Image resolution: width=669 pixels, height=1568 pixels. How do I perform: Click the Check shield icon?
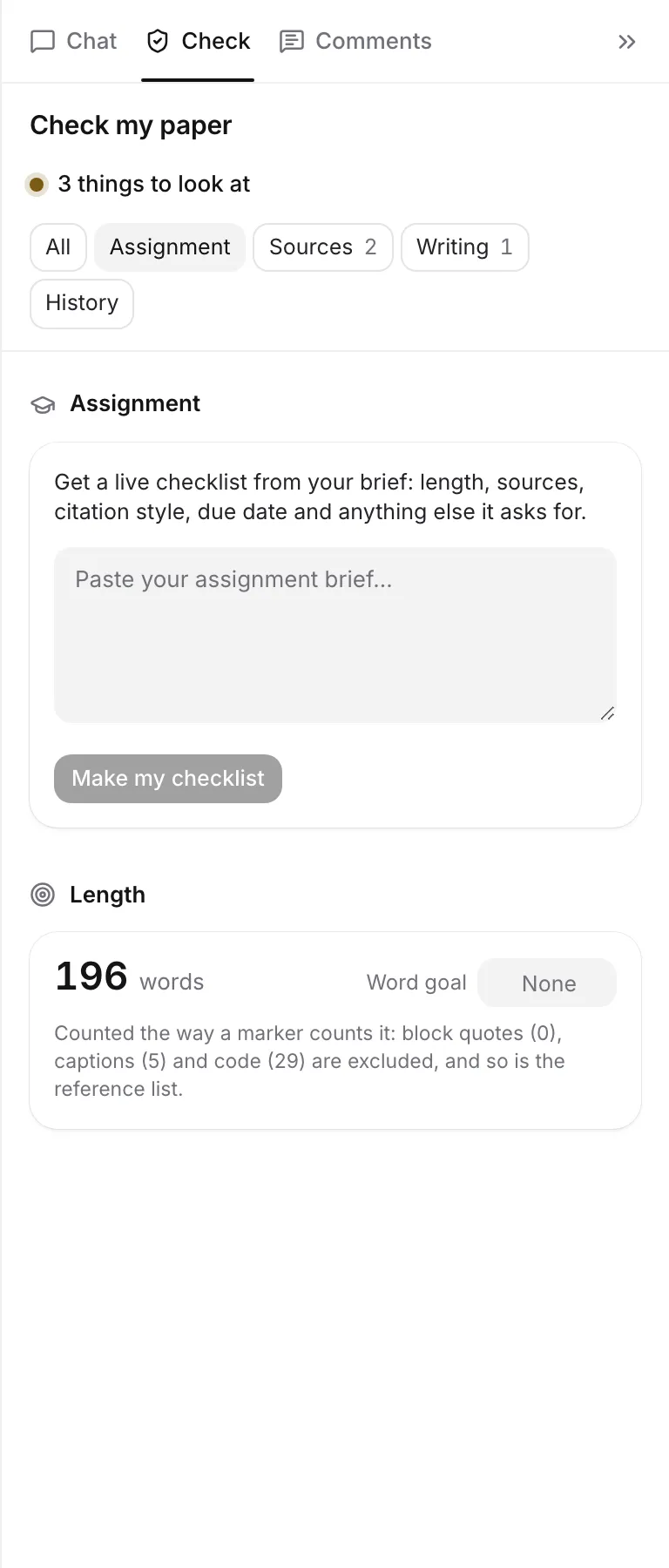click(x=158, y=41)
